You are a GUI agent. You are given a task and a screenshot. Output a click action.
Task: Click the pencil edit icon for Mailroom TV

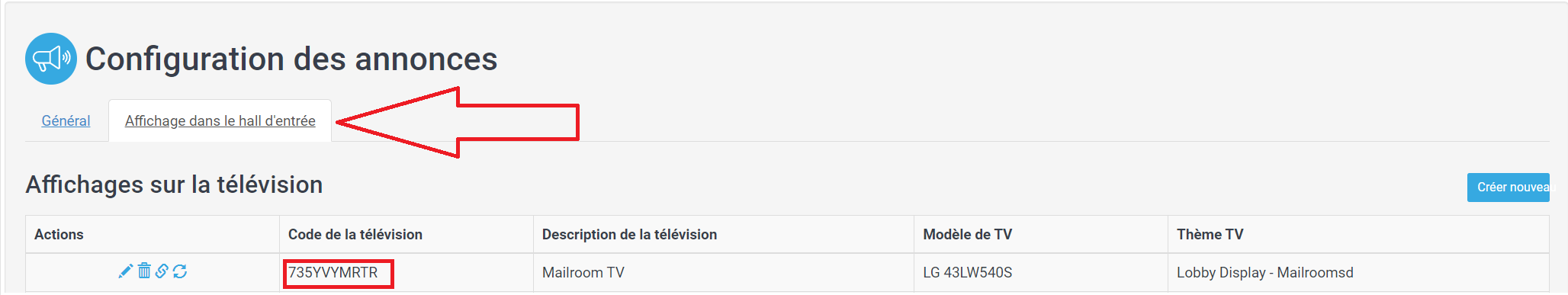point(126,271)
